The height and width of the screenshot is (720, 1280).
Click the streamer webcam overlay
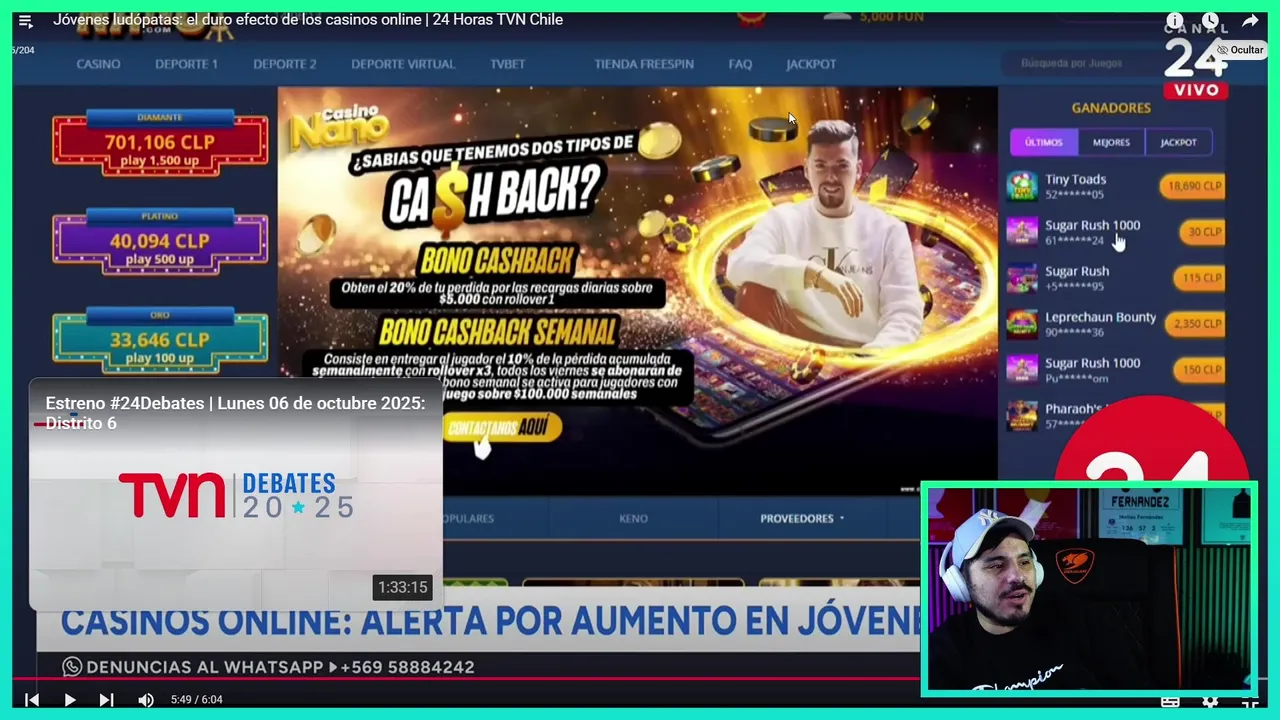point(1089,589)
